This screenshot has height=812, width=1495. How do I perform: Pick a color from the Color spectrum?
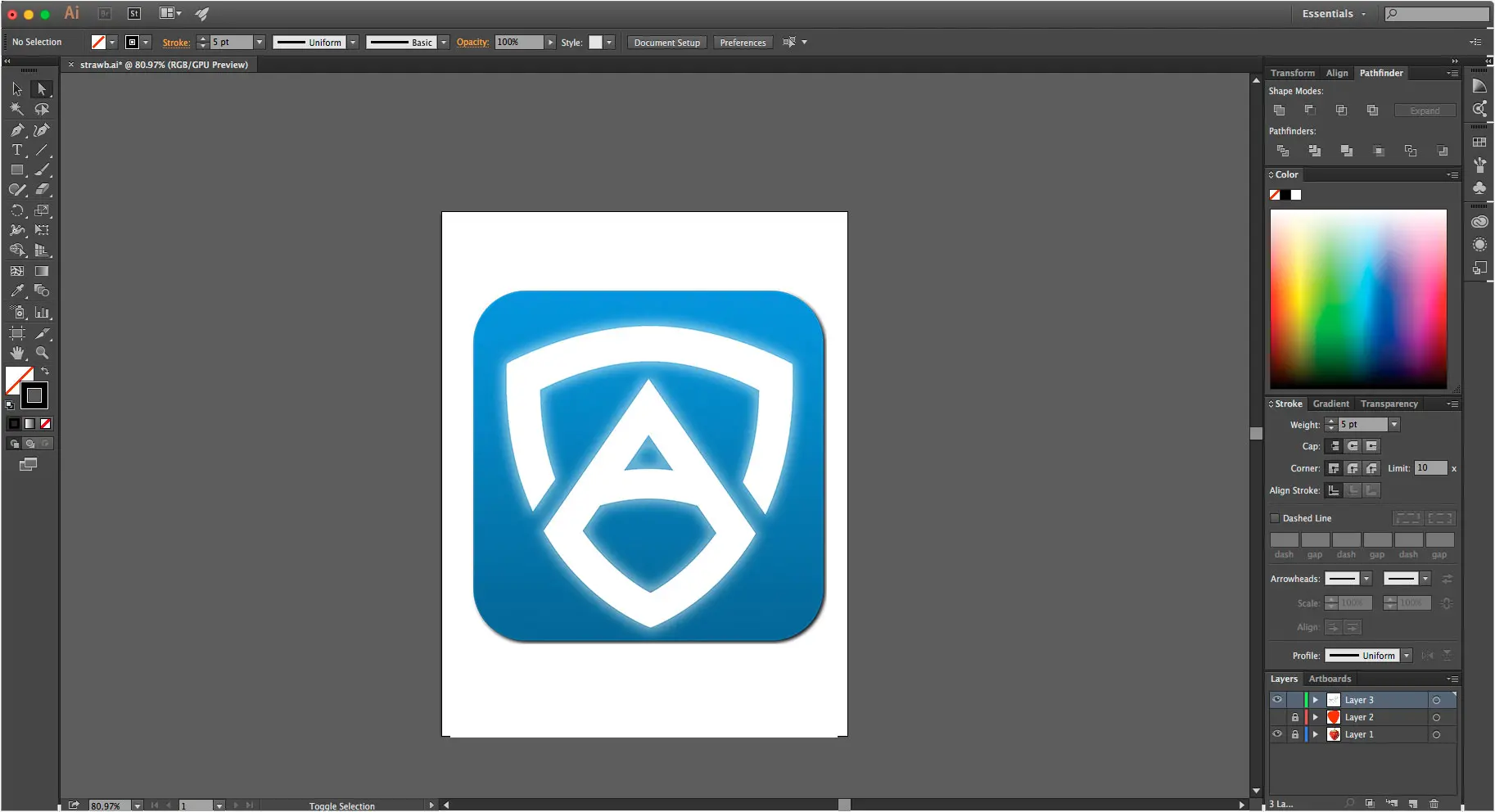tap(1357, 299)
